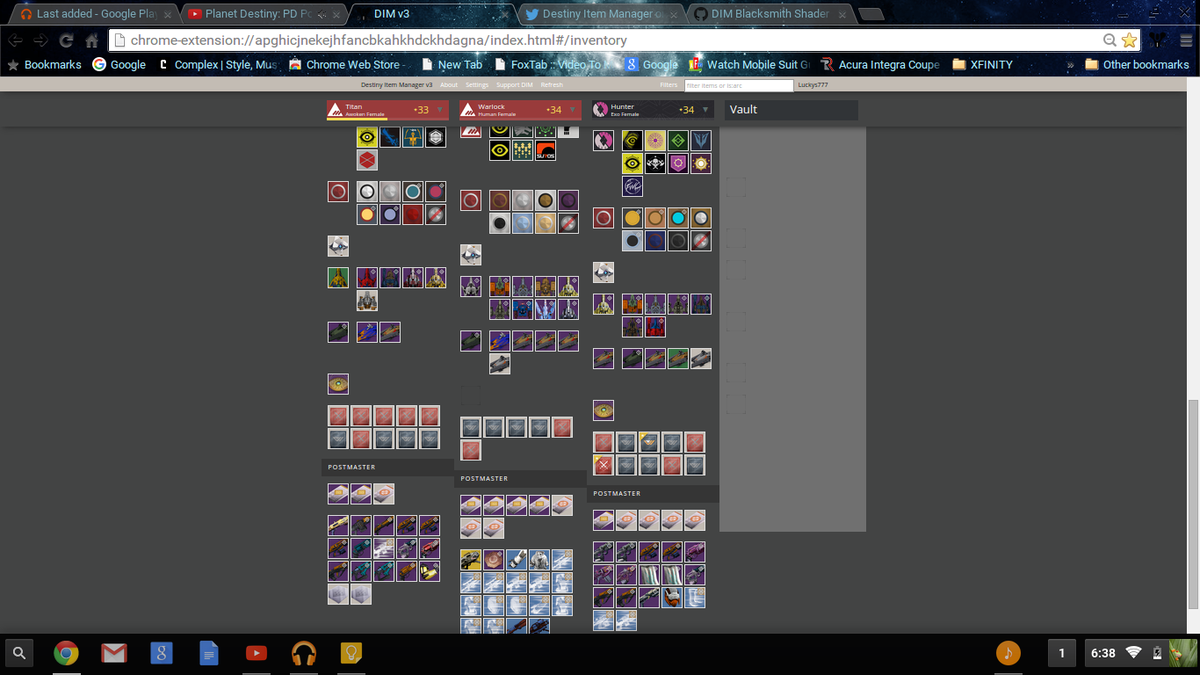
Task: Open Google Docs from the shelf
Action: [209, 653]
